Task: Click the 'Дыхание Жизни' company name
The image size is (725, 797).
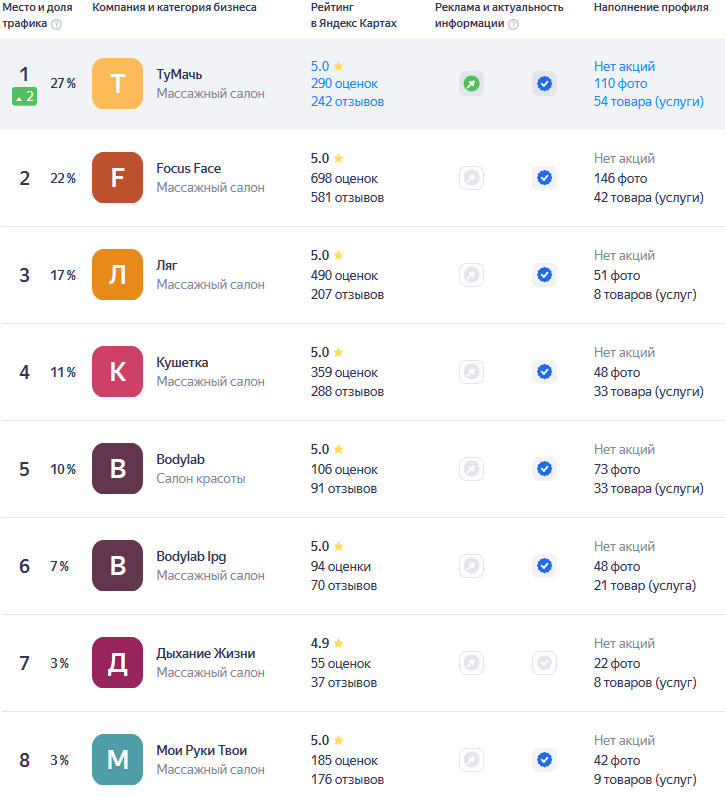Action: [x=205, y=653]
